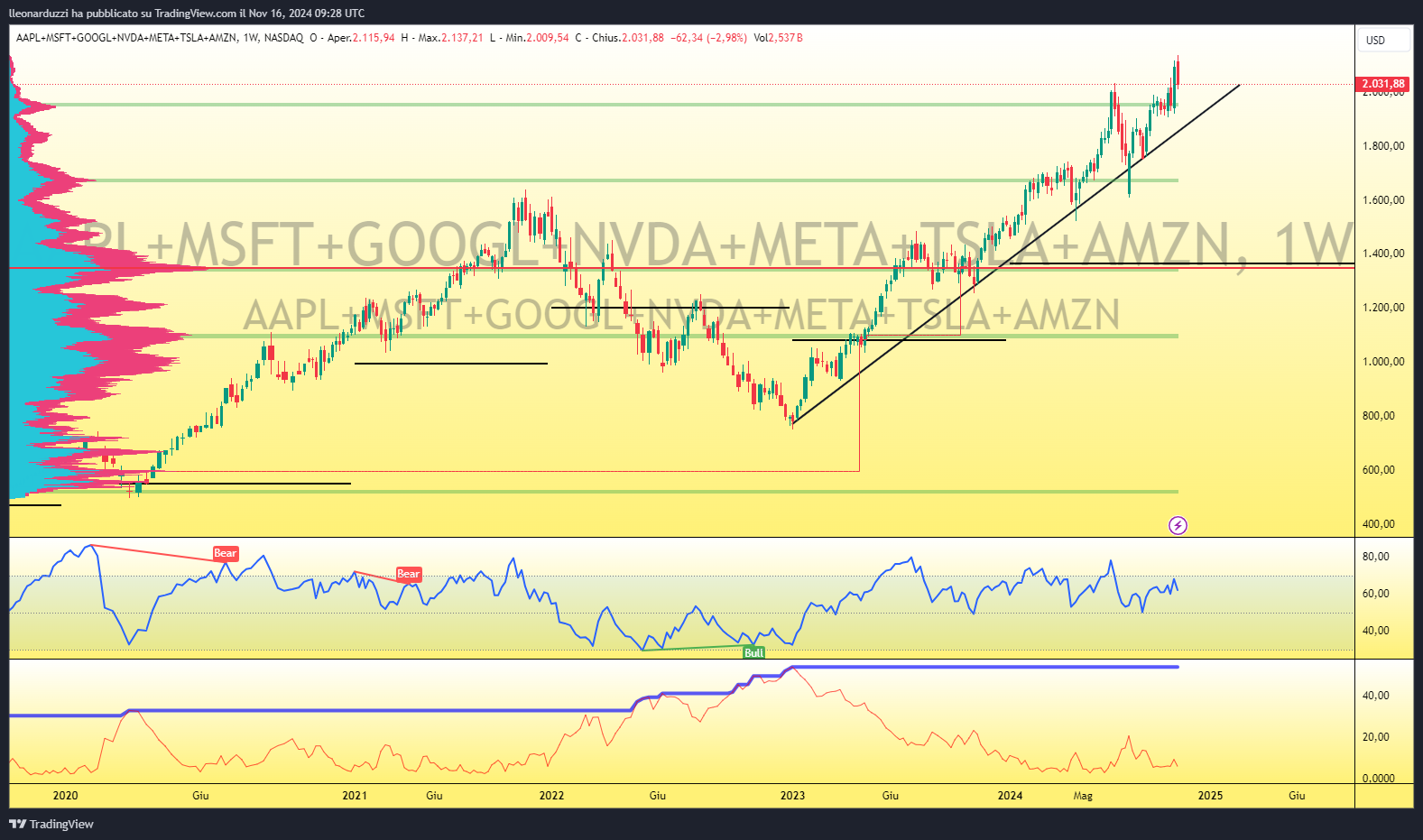This screenshot has width=1423, height=840.
Task: Click the 400,00 price axis label
Action: [1379, 524]
